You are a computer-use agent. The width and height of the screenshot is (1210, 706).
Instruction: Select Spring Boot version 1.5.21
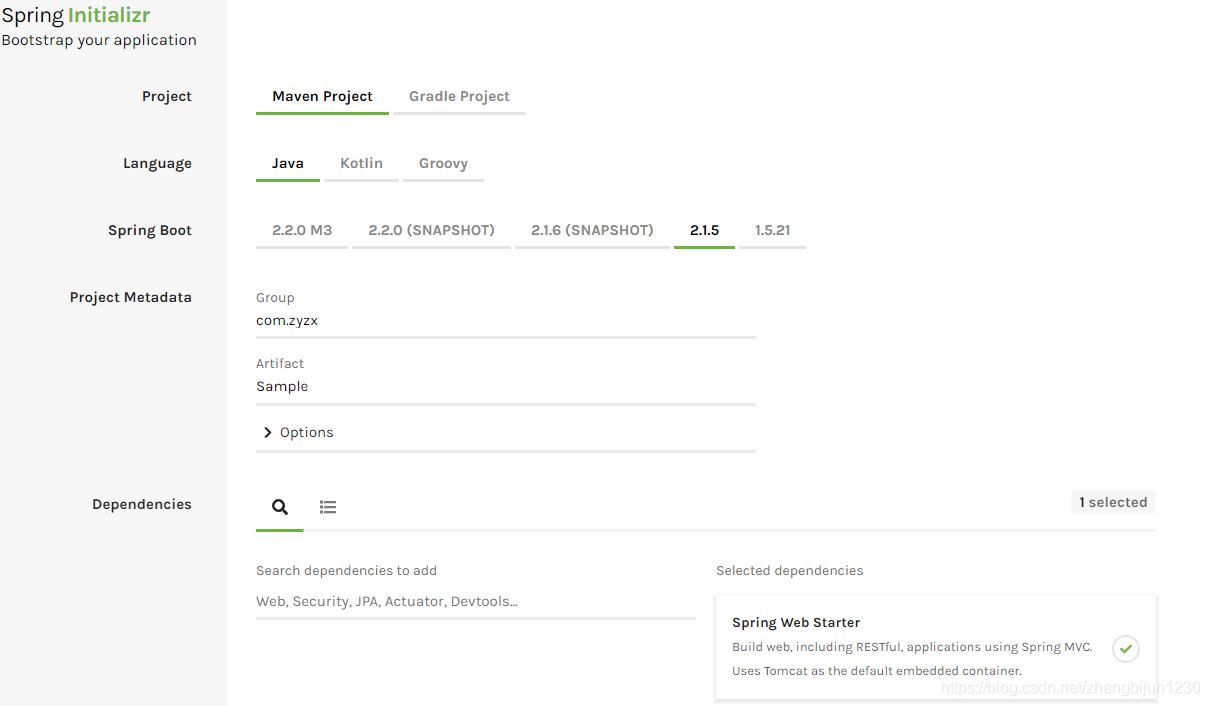click(772, 231)
